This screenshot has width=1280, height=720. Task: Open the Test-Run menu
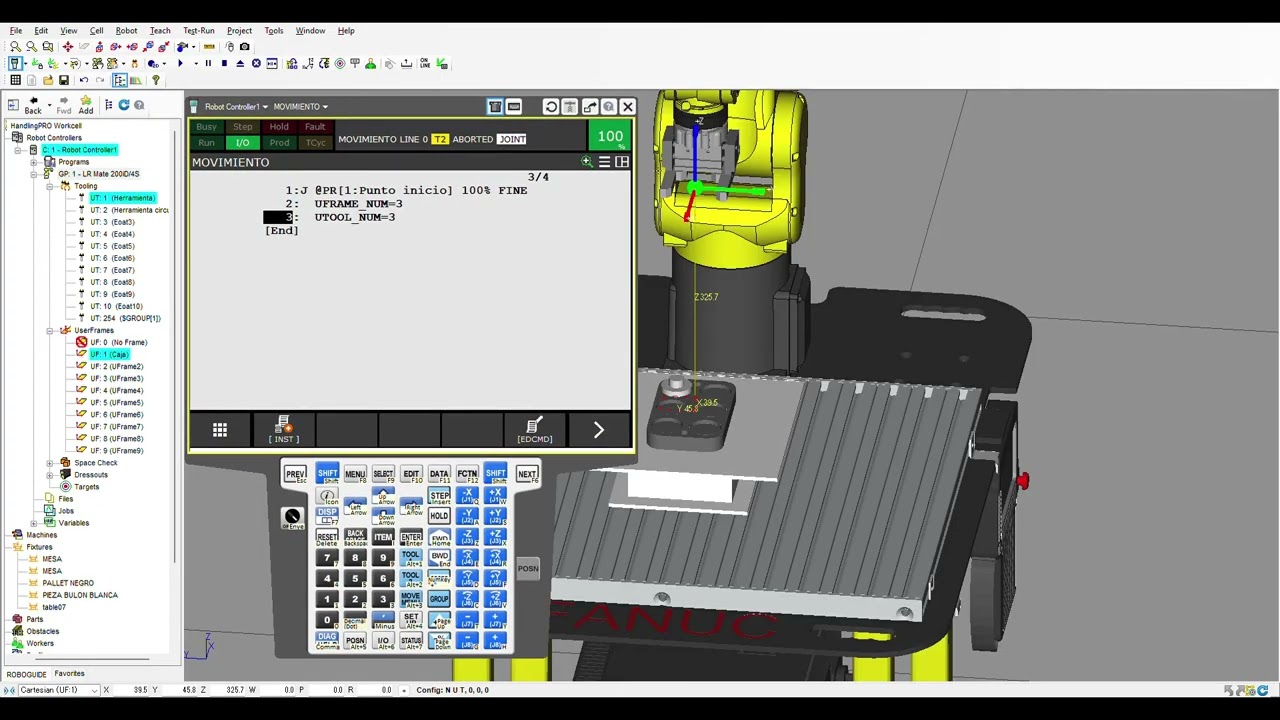coord(198,31)
